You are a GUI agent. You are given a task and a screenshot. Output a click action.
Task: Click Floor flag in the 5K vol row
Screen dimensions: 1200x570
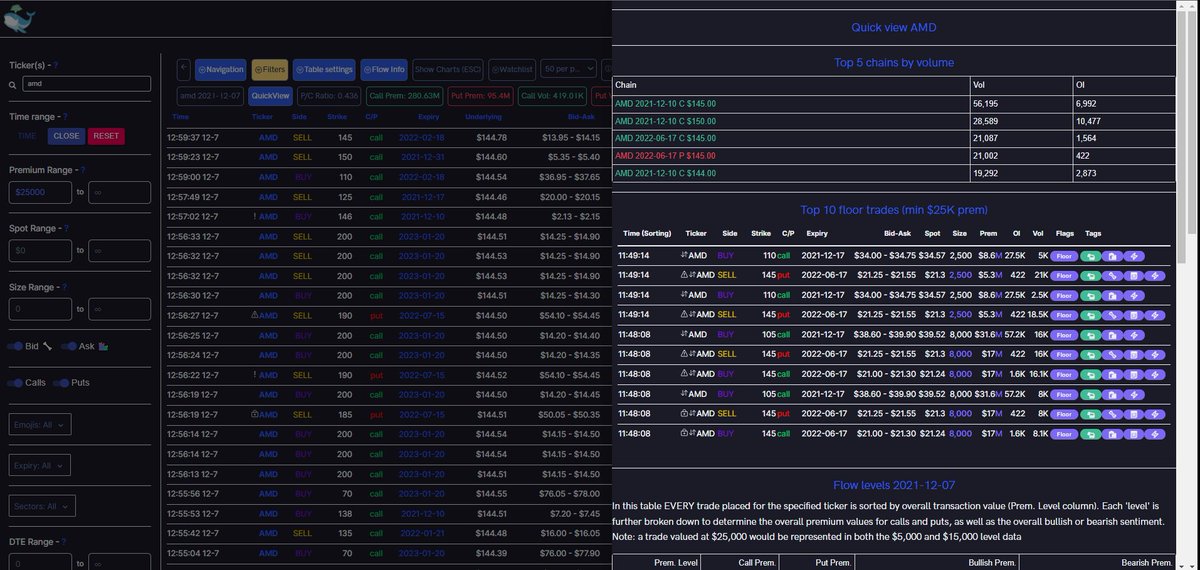(1064, 256)
